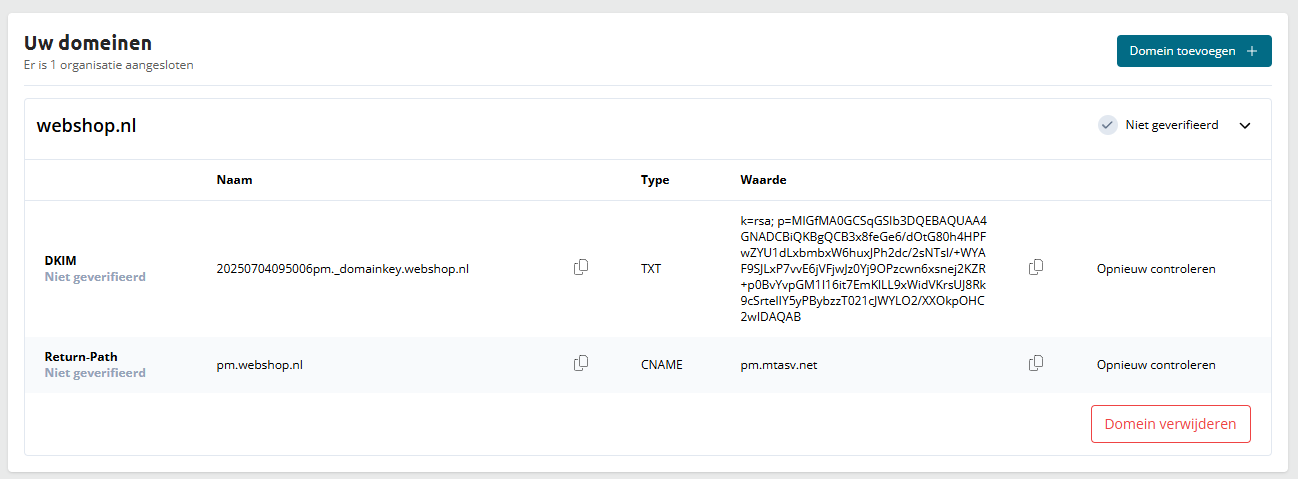Click the Naam column header
1298x479 pixels.
(x=234, y=180)
